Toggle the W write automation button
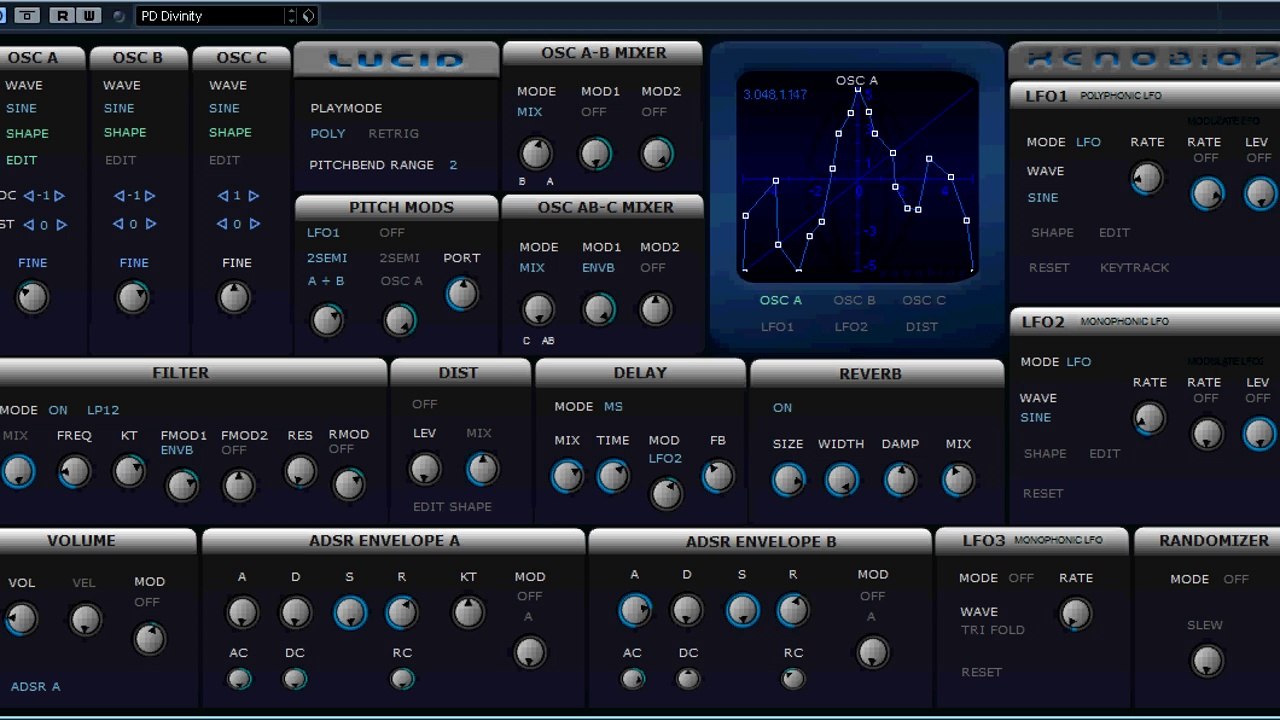This screenshot has width=1280, height=720. [89, 16]
